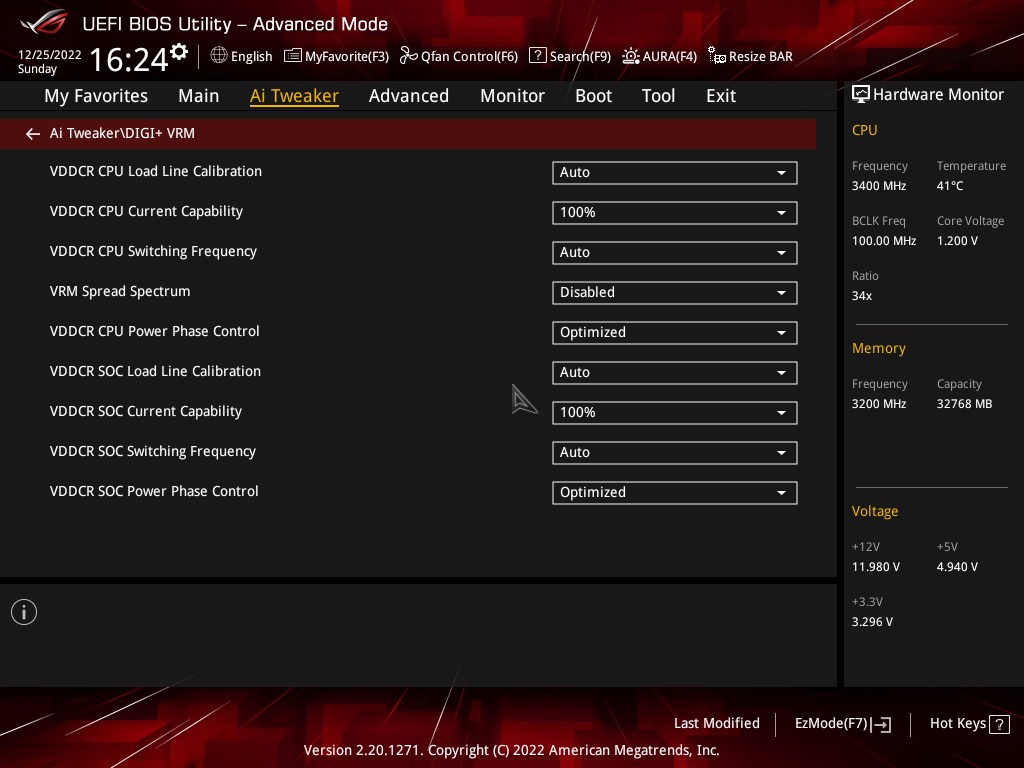1024x768 pixels.
Task: Open VDDCR CPU Switching Frequency dropdown
Action: tap(675, 253)
